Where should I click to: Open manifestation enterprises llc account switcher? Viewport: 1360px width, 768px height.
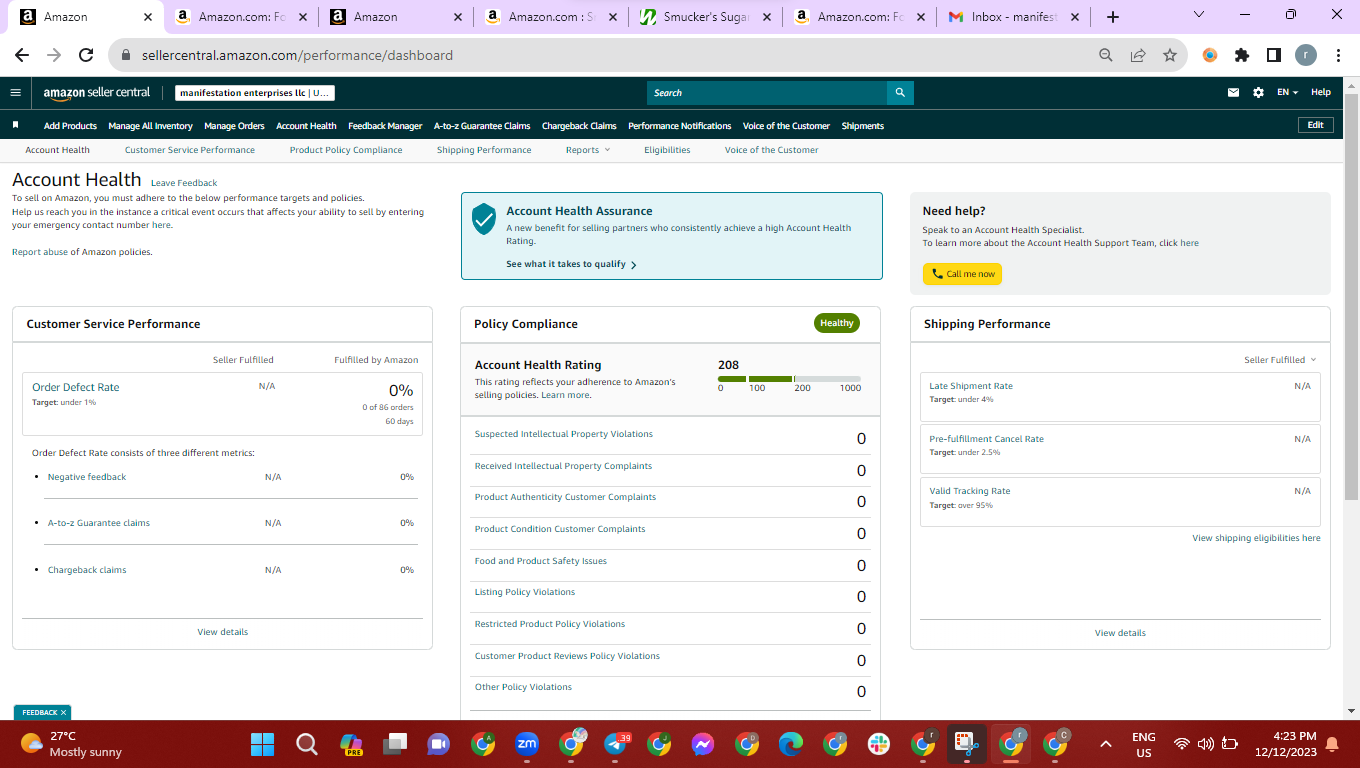point(255,93)
